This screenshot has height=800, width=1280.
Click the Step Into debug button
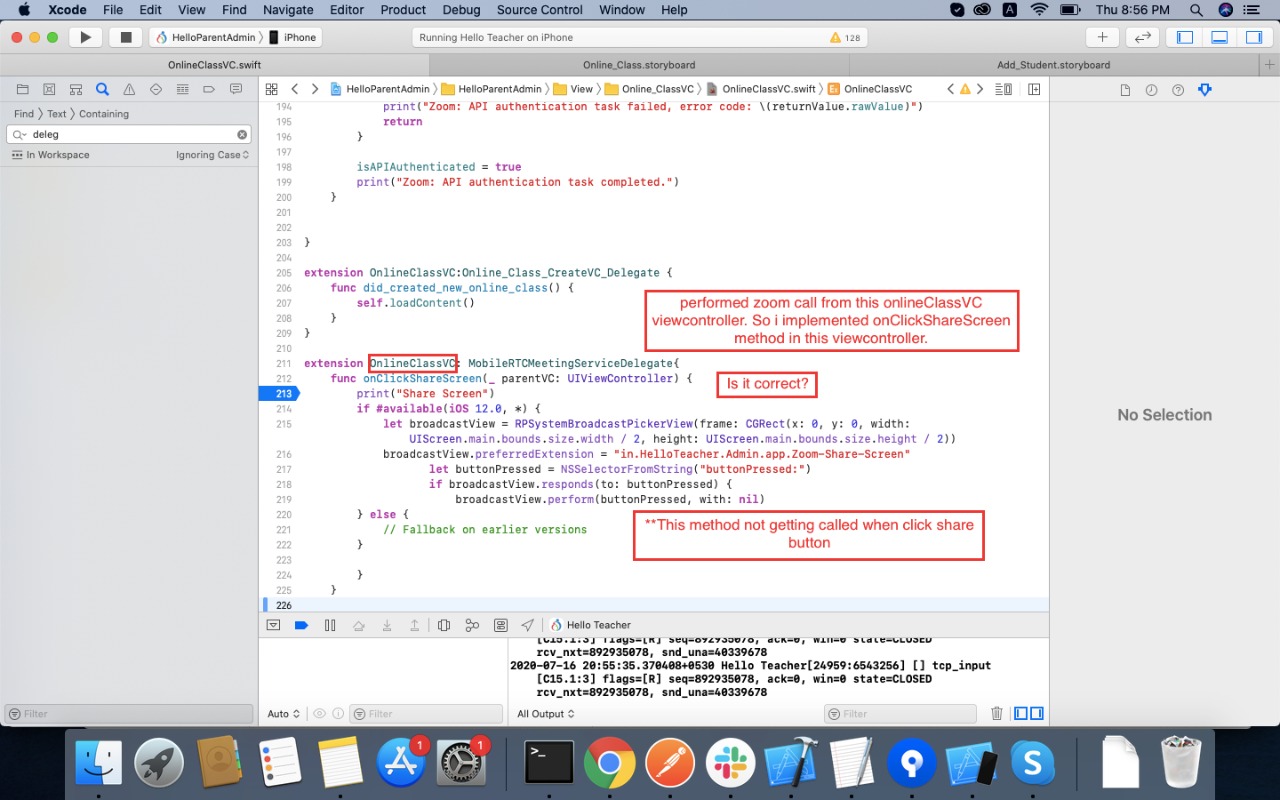386,625
